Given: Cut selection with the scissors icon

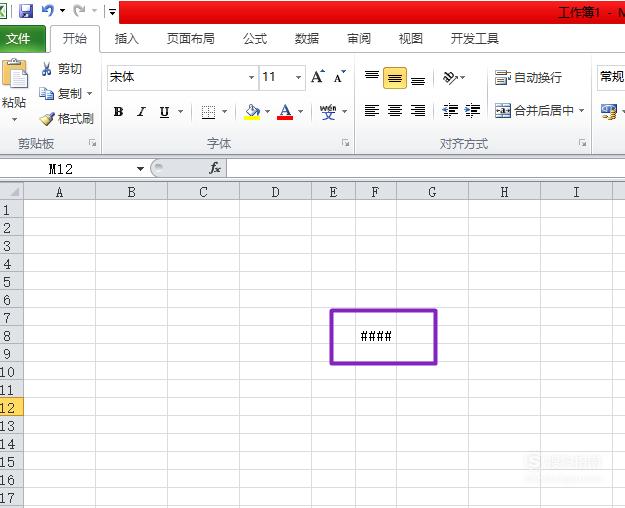Looking at the screenshot, I should tap(47, 69).
